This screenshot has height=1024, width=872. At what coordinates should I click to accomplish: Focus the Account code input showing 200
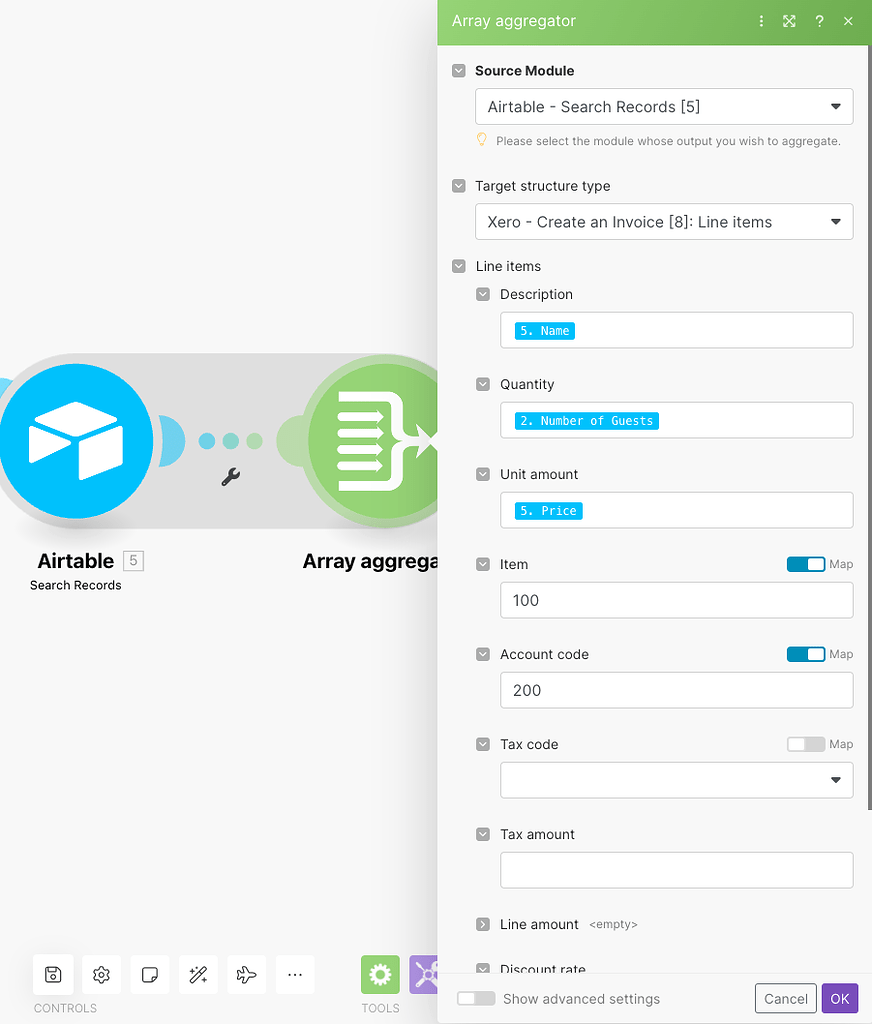(x=676, y=690)
